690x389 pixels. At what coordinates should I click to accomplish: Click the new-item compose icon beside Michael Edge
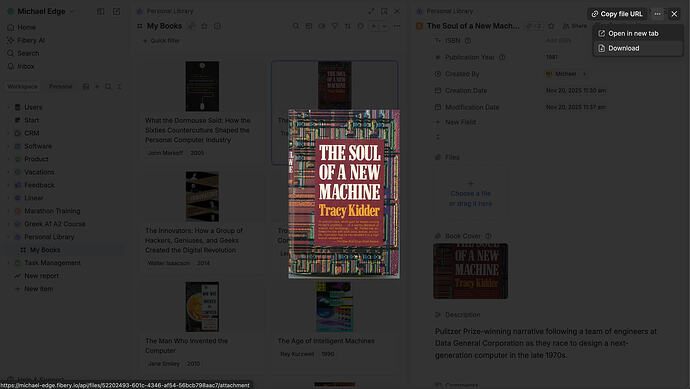(x=116, y=11)
